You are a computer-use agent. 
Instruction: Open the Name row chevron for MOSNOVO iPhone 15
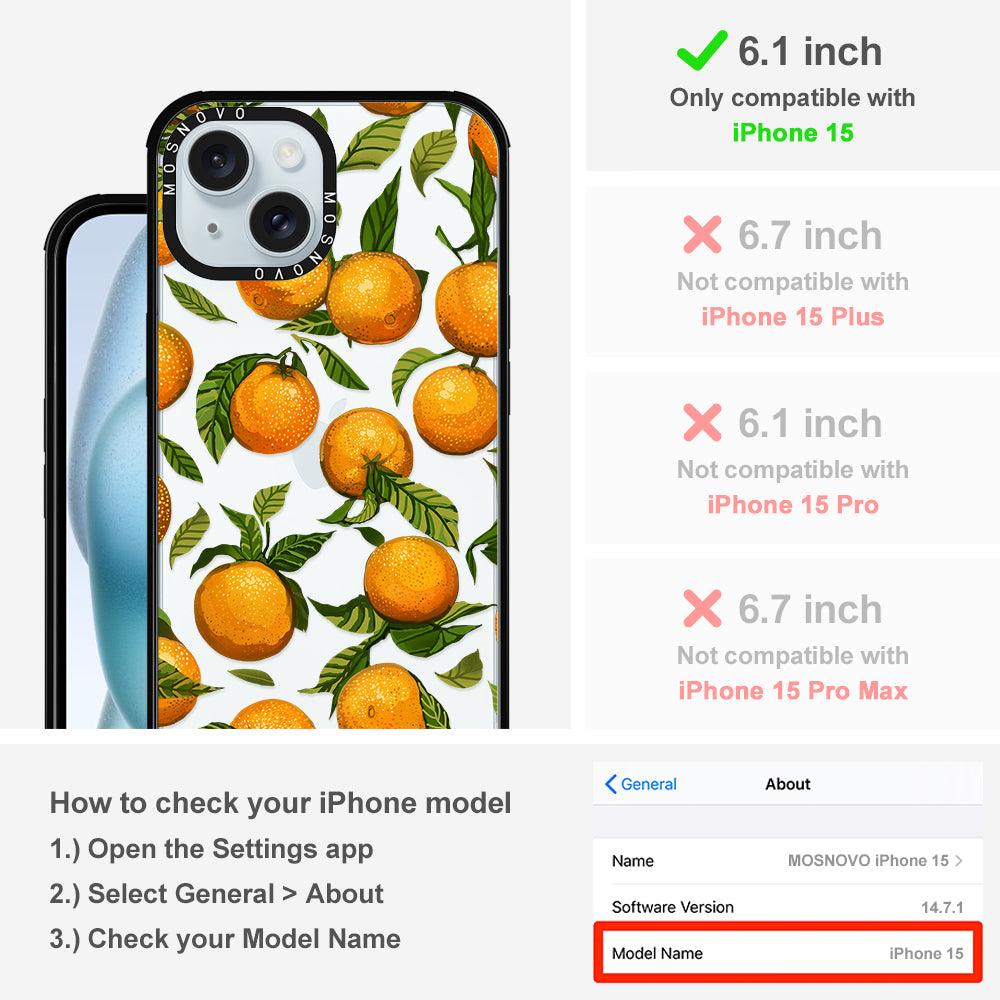(959, 860)
